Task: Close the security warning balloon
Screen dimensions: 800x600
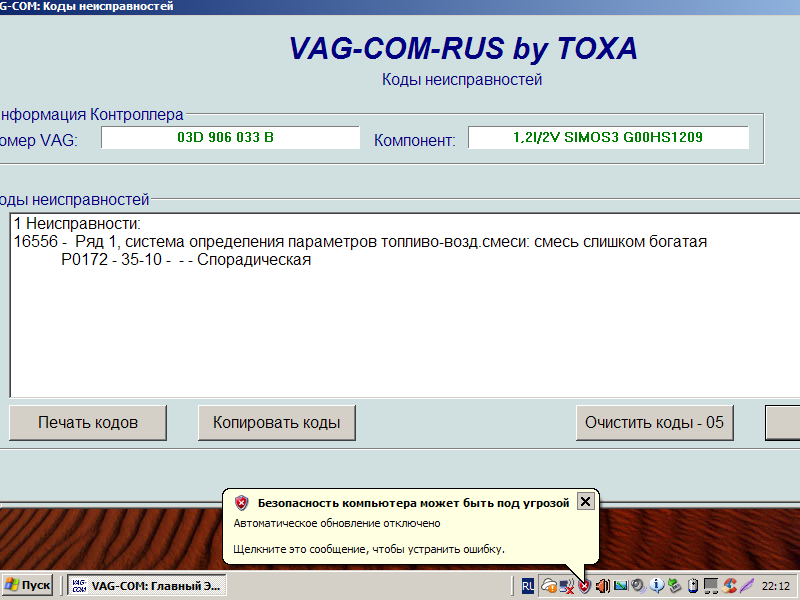Action: click(x=585, y=502)
